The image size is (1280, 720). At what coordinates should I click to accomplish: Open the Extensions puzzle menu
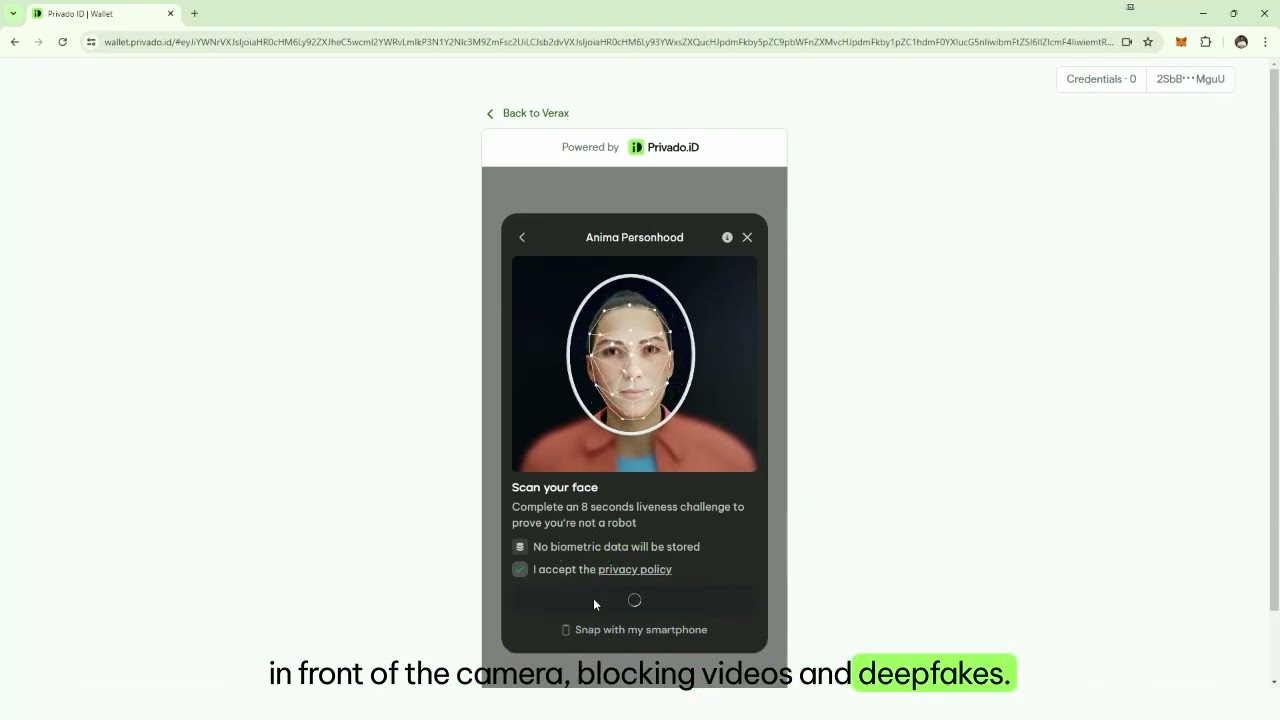click(x=1205, y=42)
